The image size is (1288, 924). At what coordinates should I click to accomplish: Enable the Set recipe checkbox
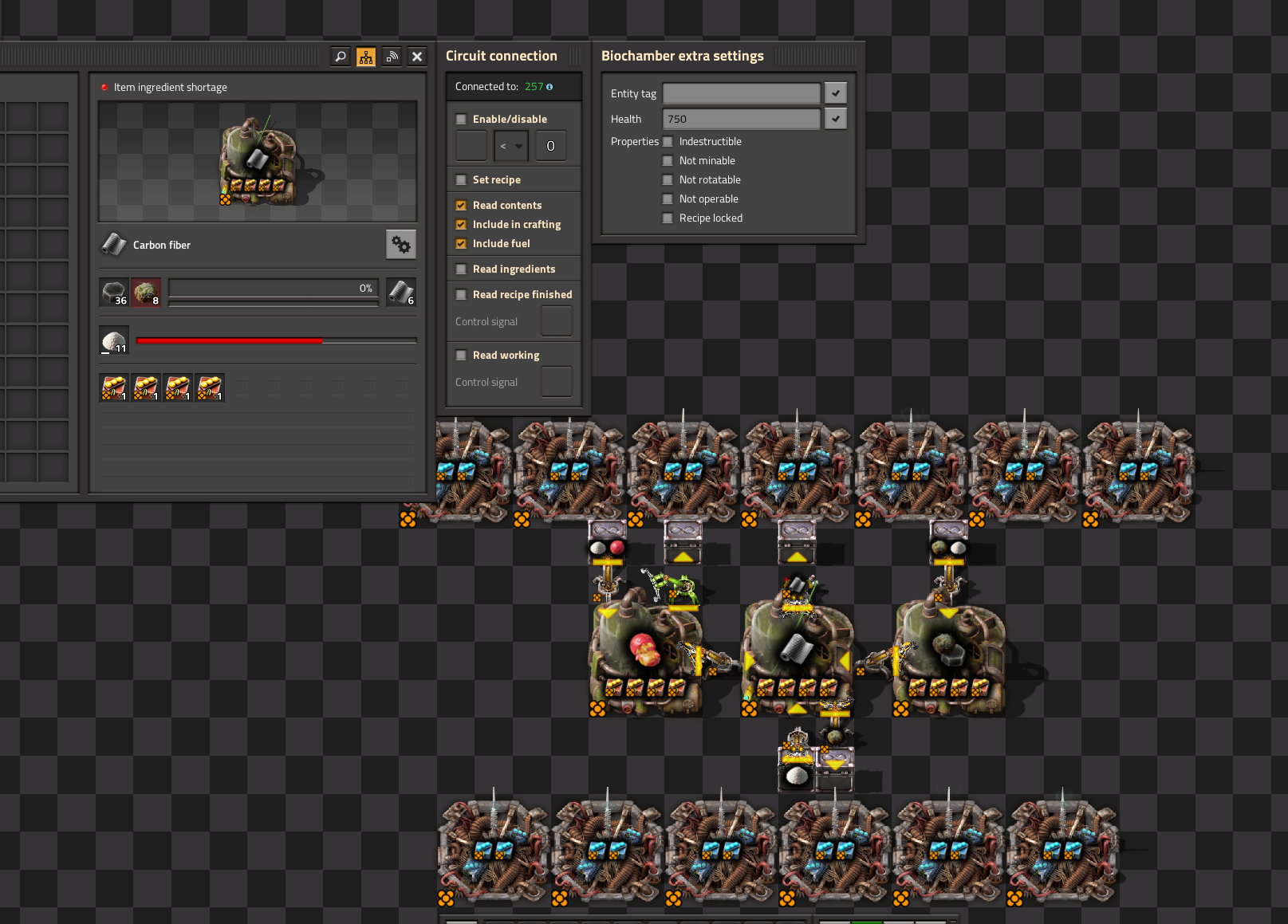click(x=461, y=180)
